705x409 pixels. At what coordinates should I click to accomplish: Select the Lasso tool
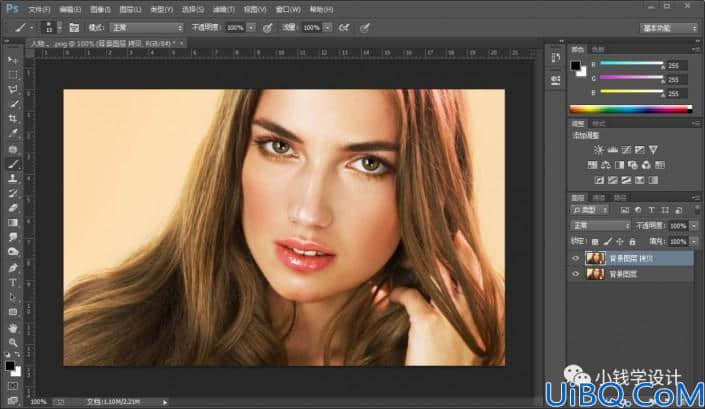[13, 89]
